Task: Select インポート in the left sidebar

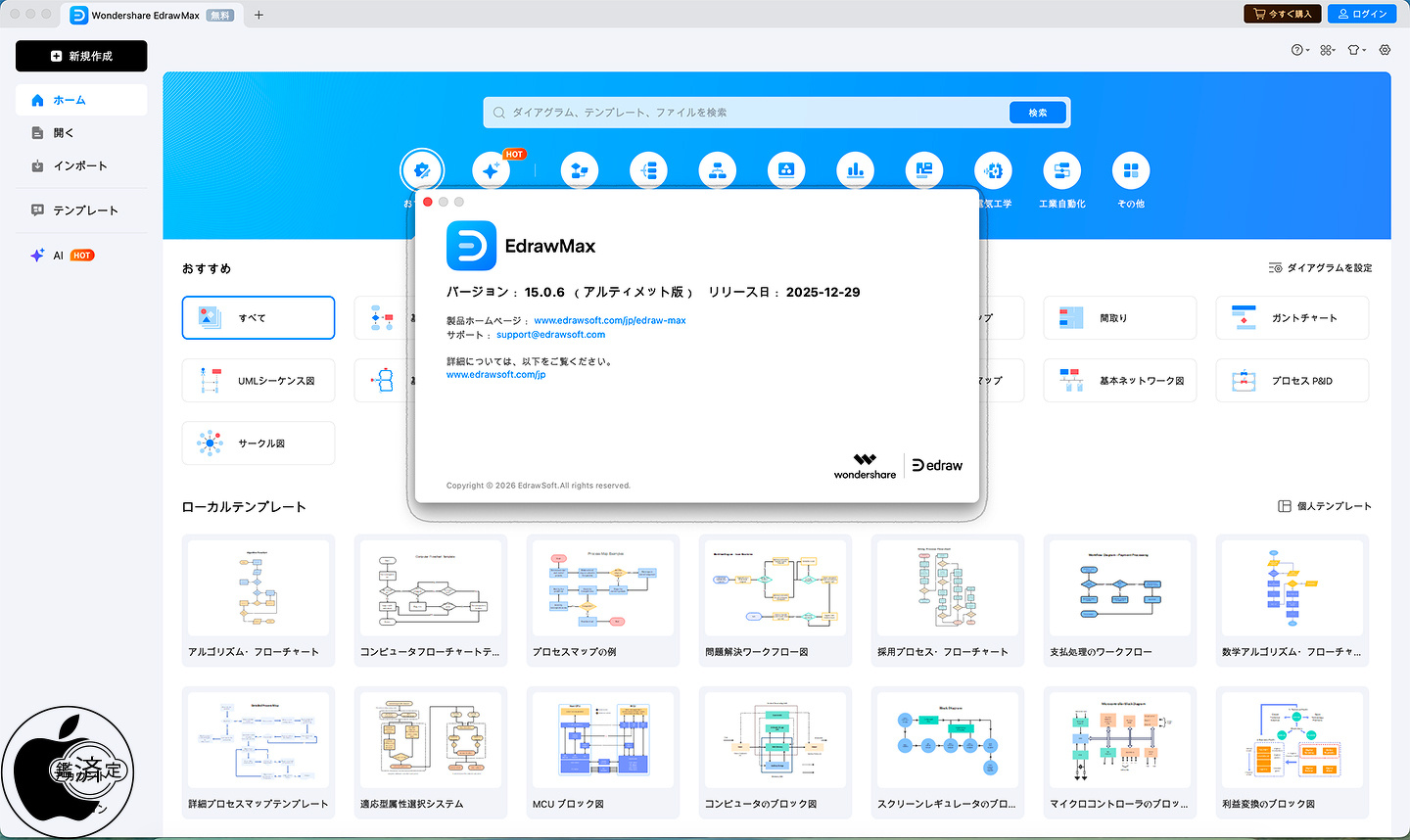Action: pos(79,166)
